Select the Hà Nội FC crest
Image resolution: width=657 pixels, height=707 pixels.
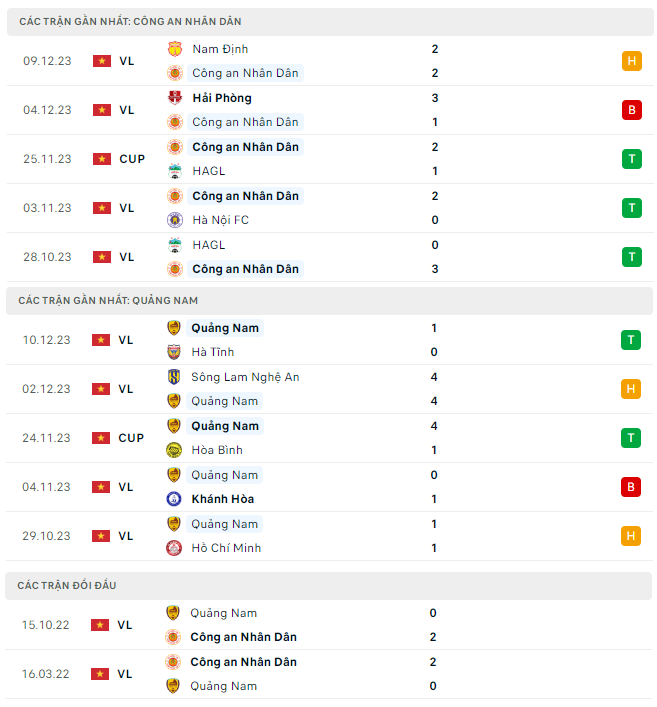[174, 220]
